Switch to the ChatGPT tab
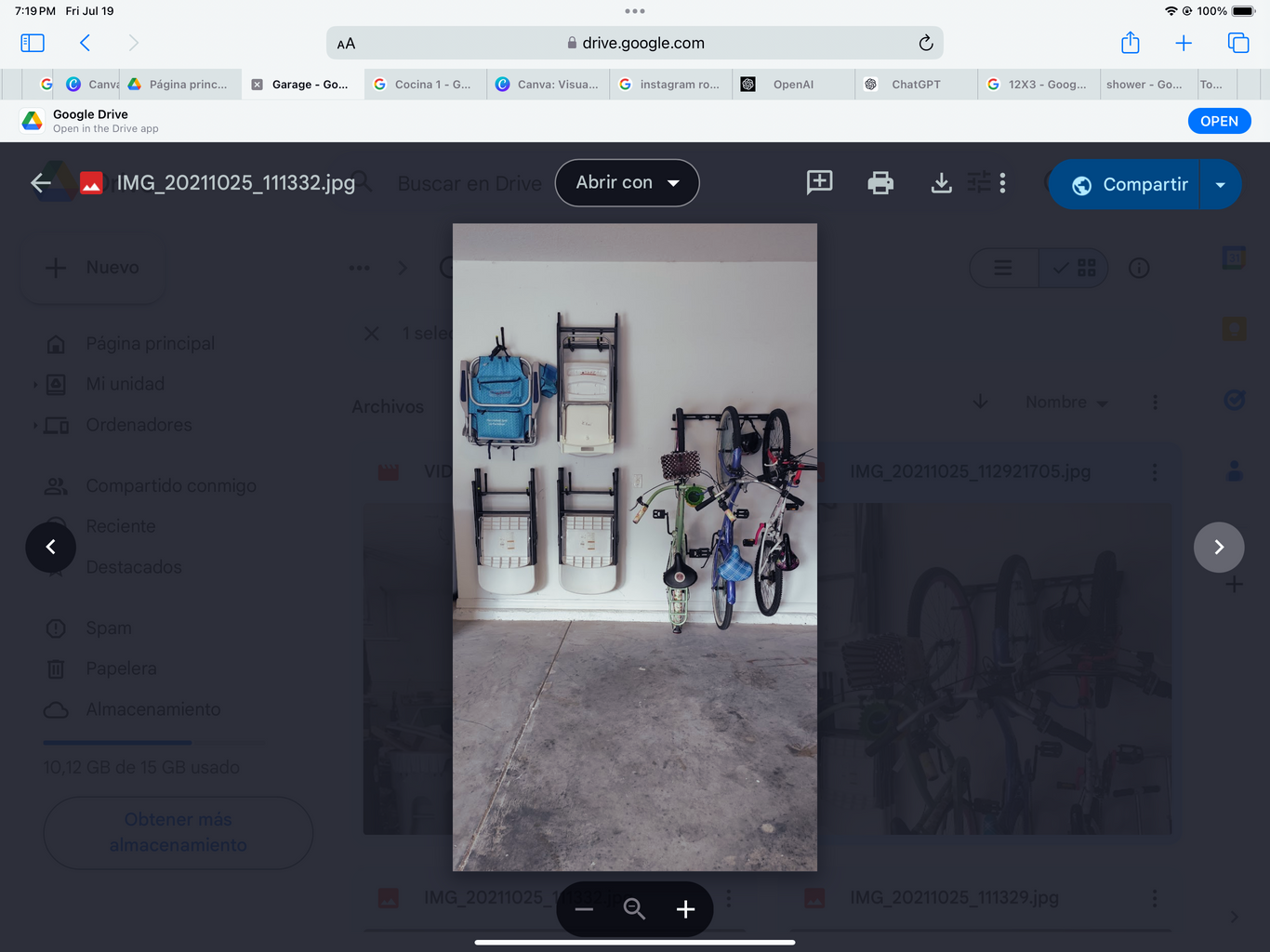This screenshot has width=1270, height=952. point(915,85)
